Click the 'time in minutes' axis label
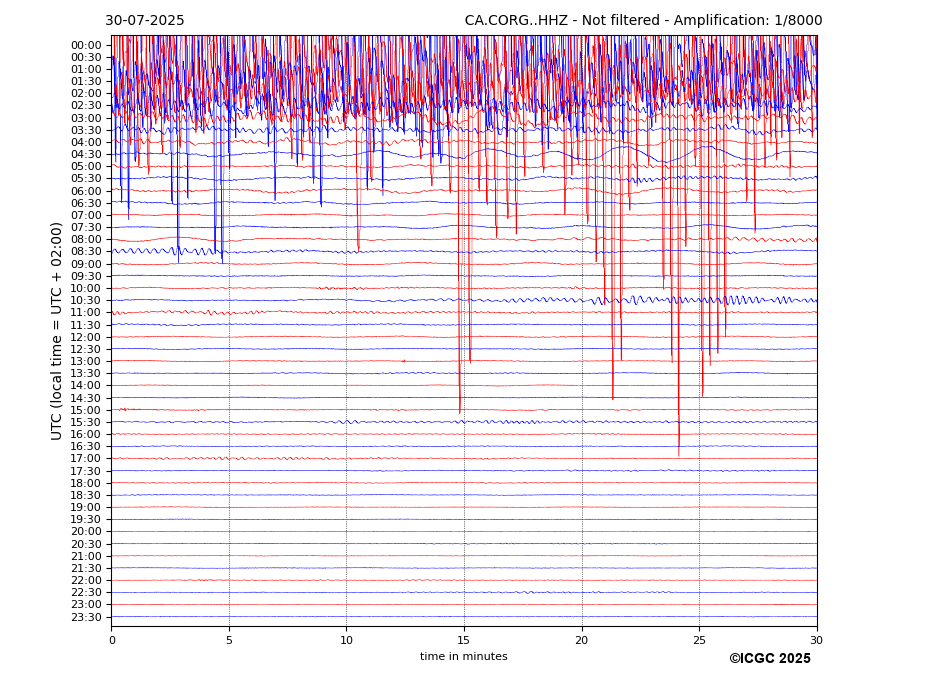The image size is (927, 696). click(464, 656)
